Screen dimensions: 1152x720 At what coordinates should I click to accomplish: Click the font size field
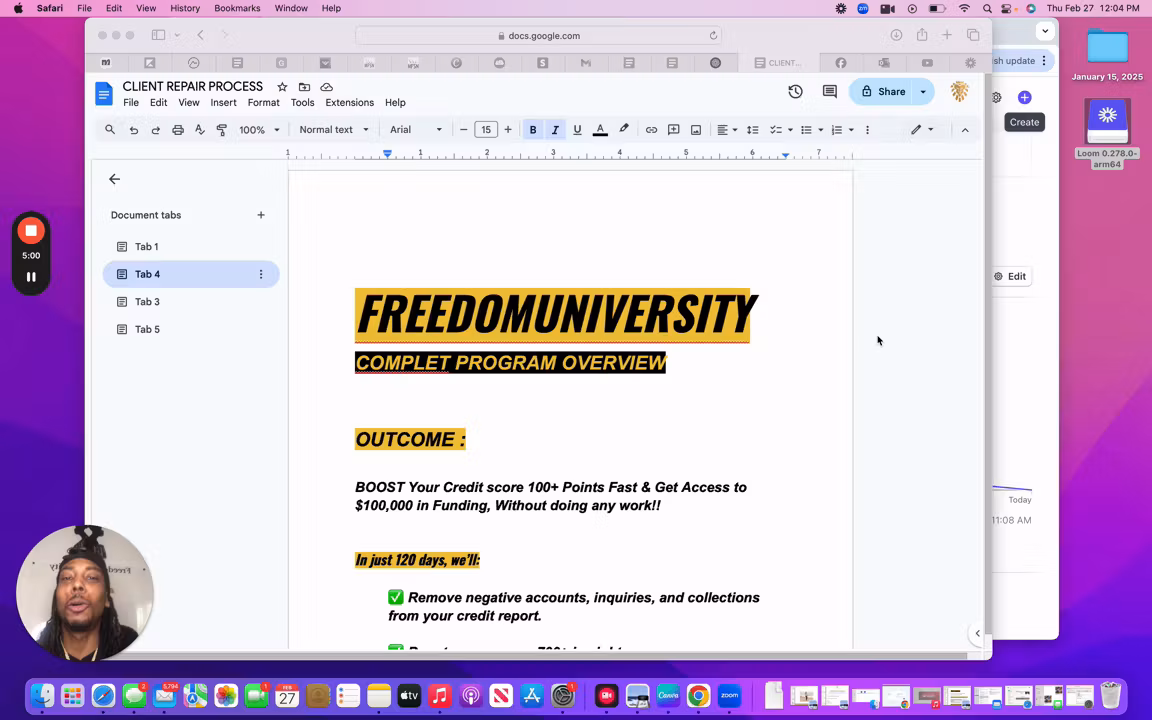[x=486, y=130]
